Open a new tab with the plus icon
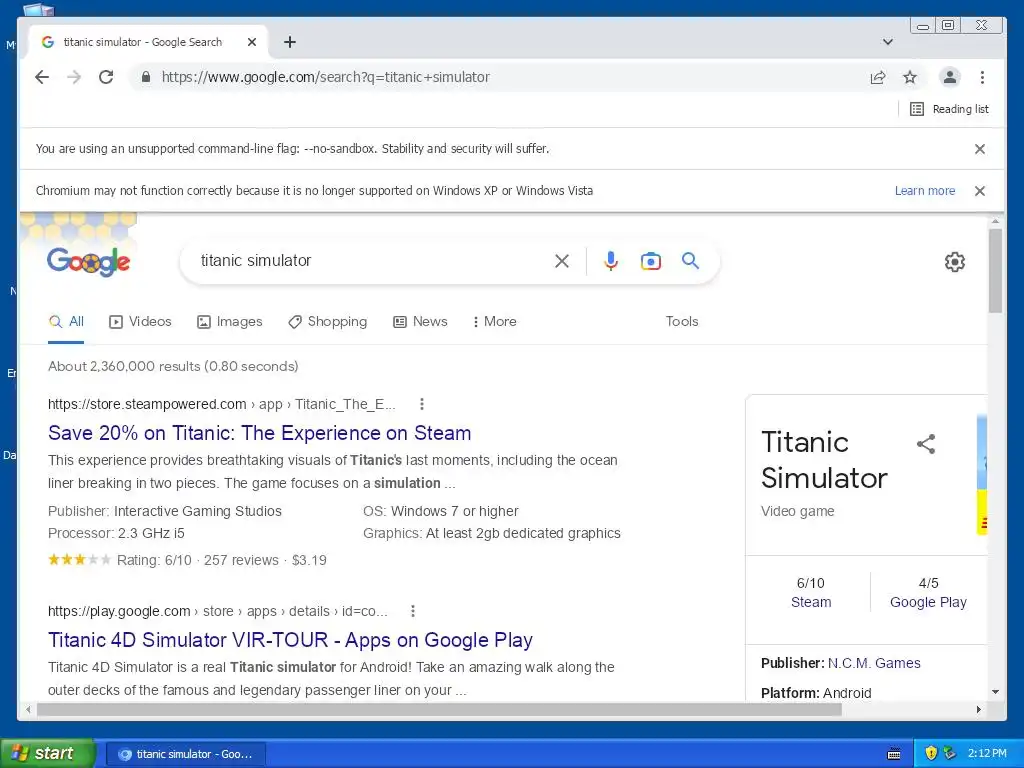Viewport: 1024px width, 768px height. pyautogui.click(x=290, y=42)
